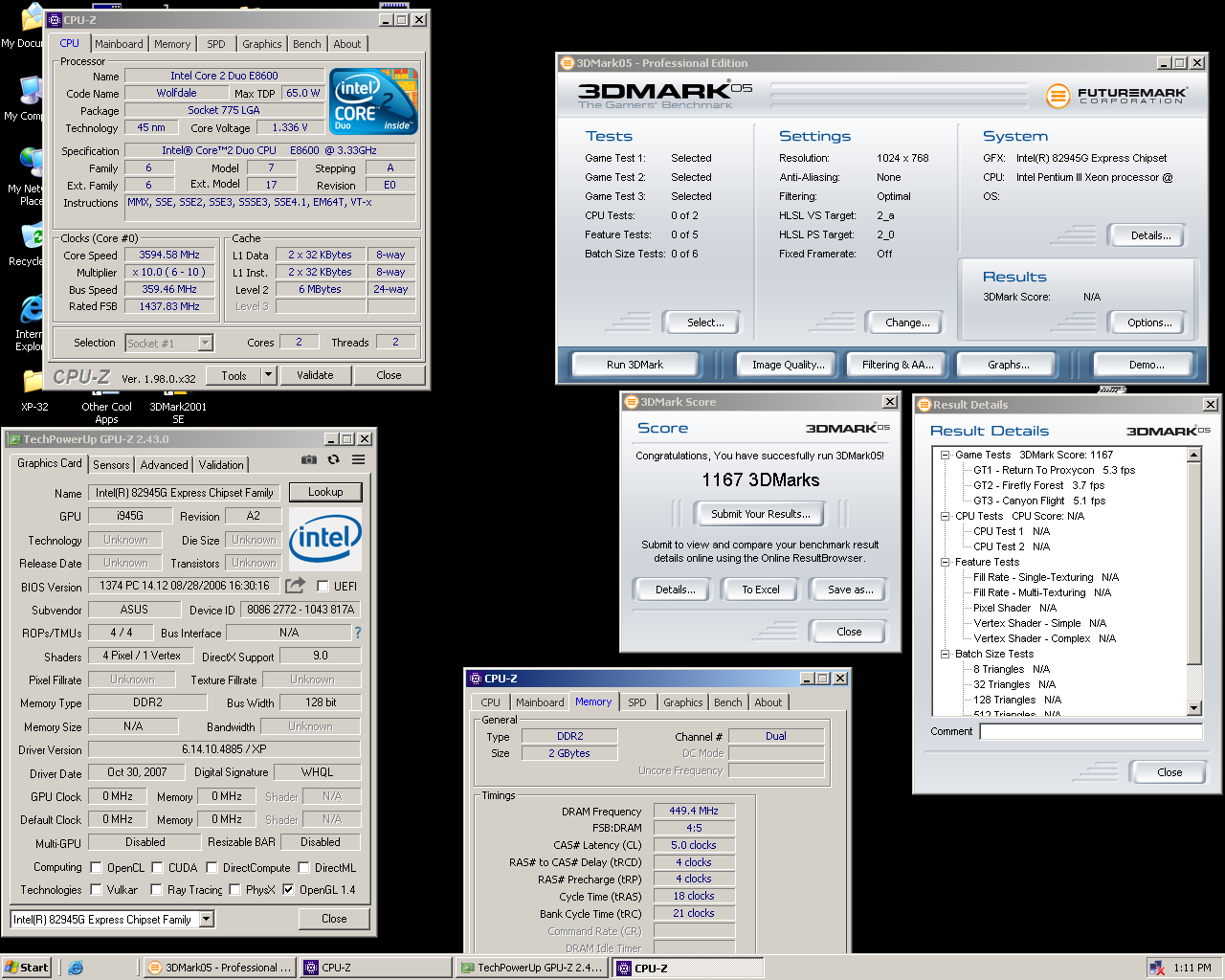Open the GPU-Z hamburger menu icon
The height and width of the screenshot is (980, 1225).
tap(358, 459)
